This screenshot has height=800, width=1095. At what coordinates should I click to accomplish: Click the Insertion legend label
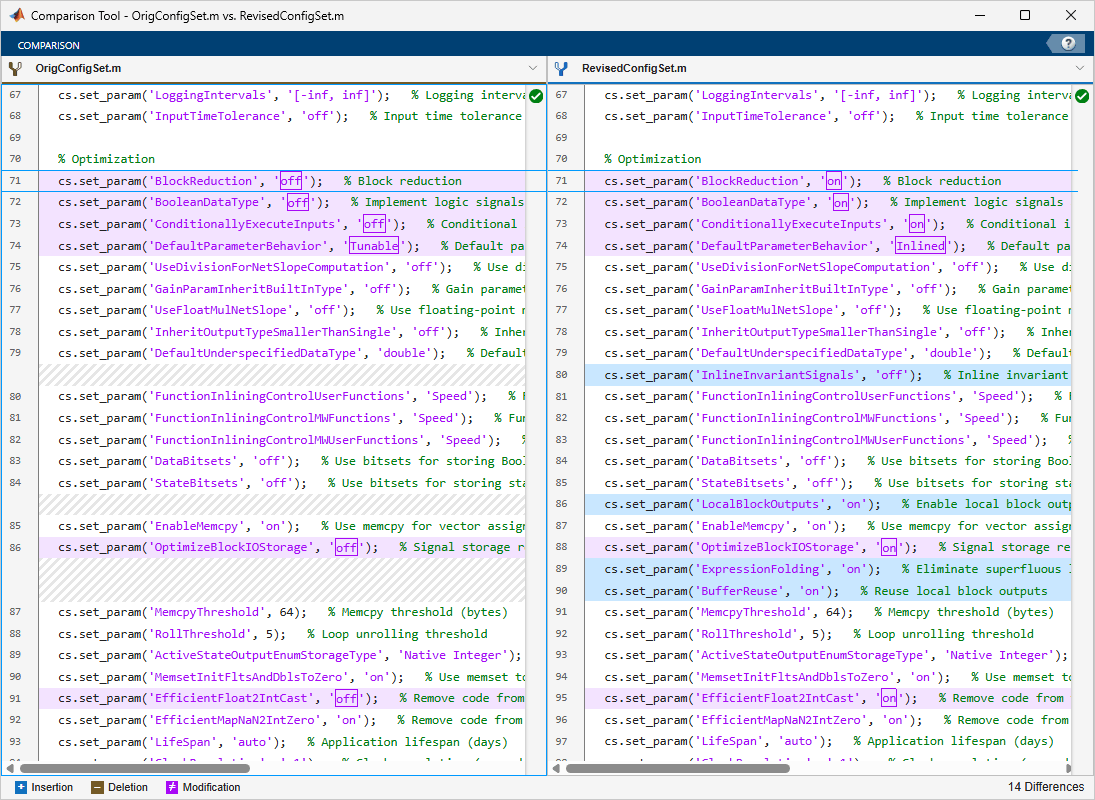tap(52, 787)
